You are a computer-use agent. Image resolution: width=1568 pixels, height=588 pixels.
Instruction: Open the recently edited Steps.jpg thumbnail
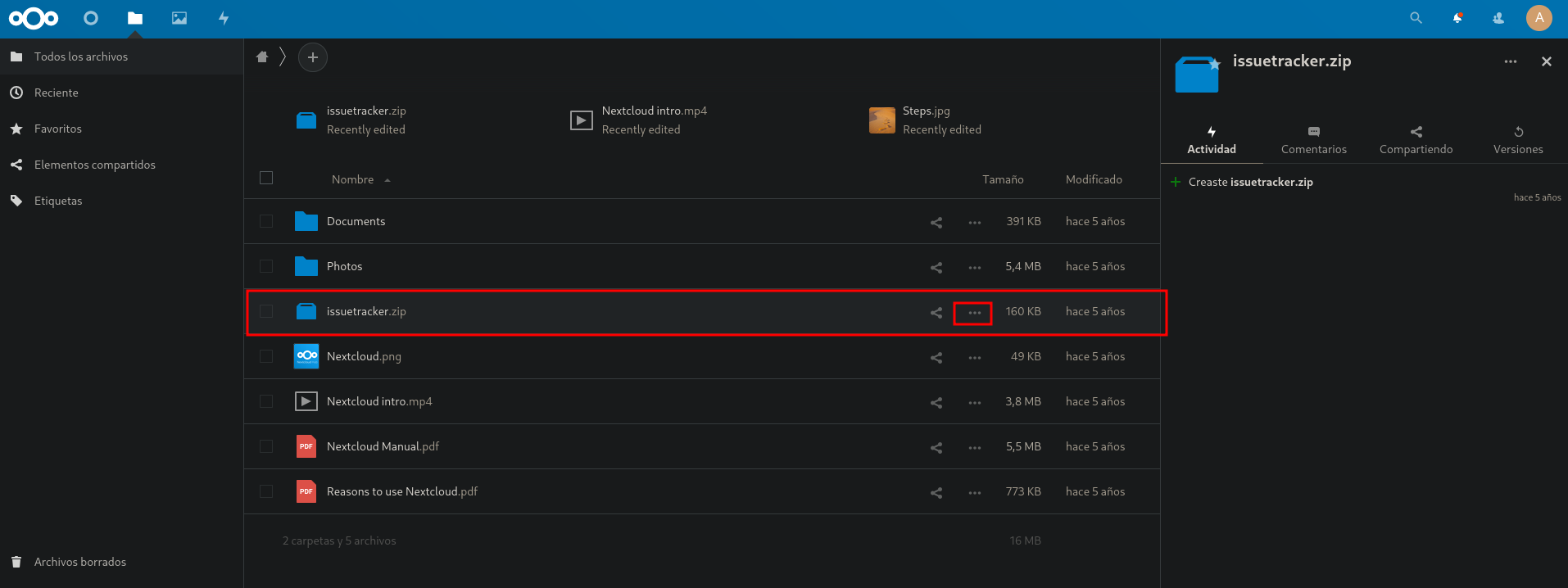click(882, 120)
